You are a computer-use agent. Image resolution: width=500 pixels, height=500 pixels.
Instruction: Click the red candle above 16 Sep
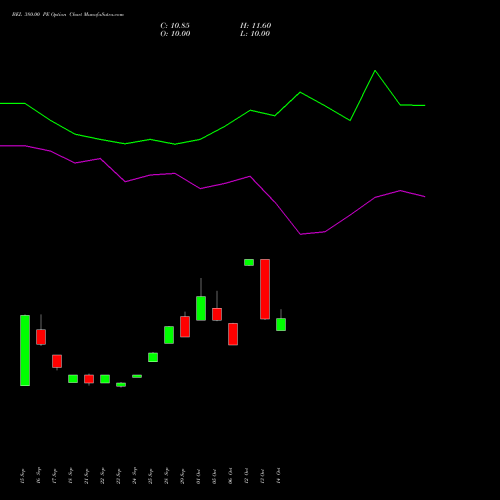tap(41, 337)
